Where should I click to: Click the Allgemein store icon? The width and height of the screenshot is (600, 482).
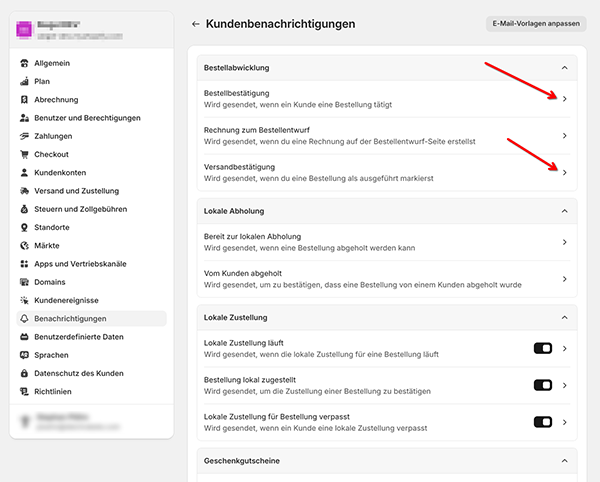point(24,63)
